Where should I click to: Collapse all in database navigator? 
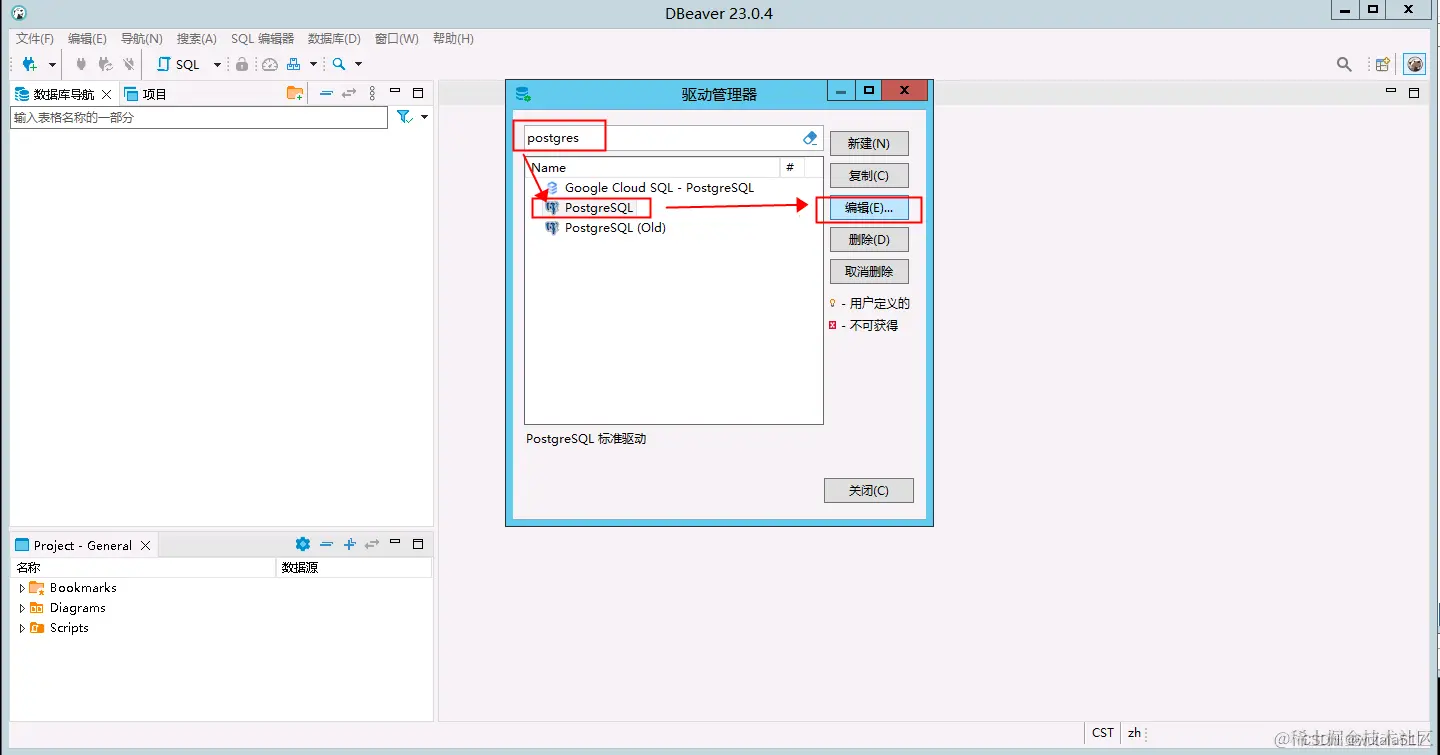tap(326, 93)
